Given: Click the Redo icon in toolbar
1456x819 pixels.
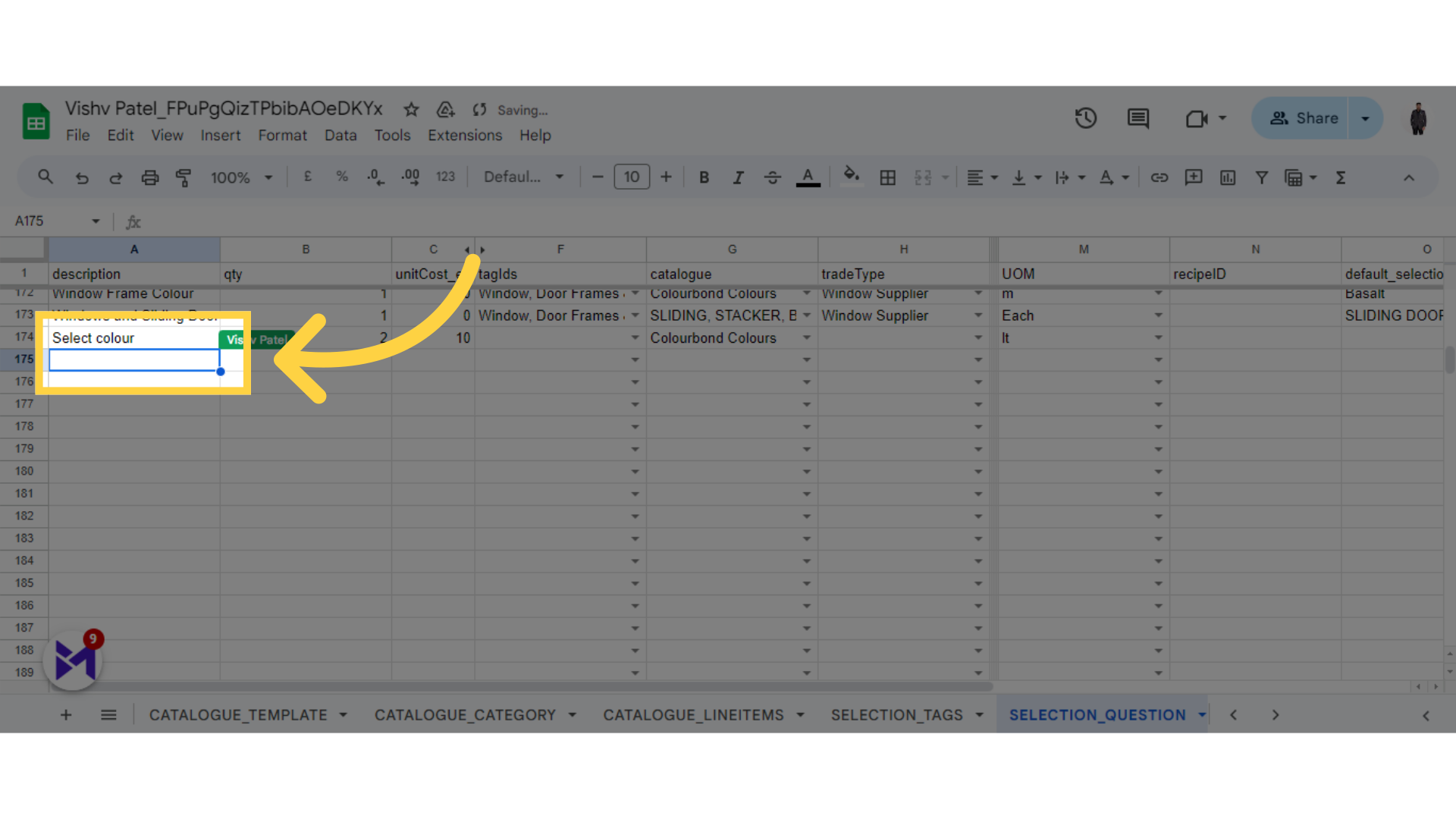Looking at the screenshot, I should point(115,177).
